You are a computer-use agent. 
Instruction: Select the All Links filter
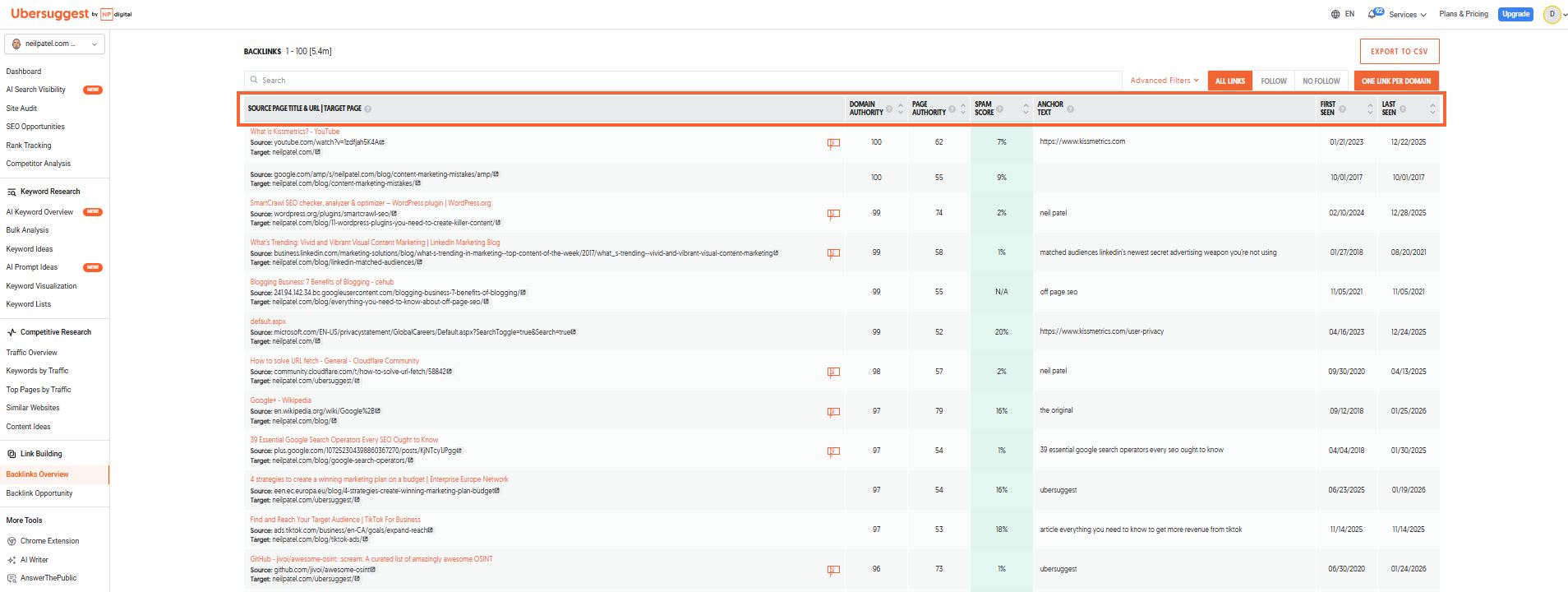tap(1230, 81)
